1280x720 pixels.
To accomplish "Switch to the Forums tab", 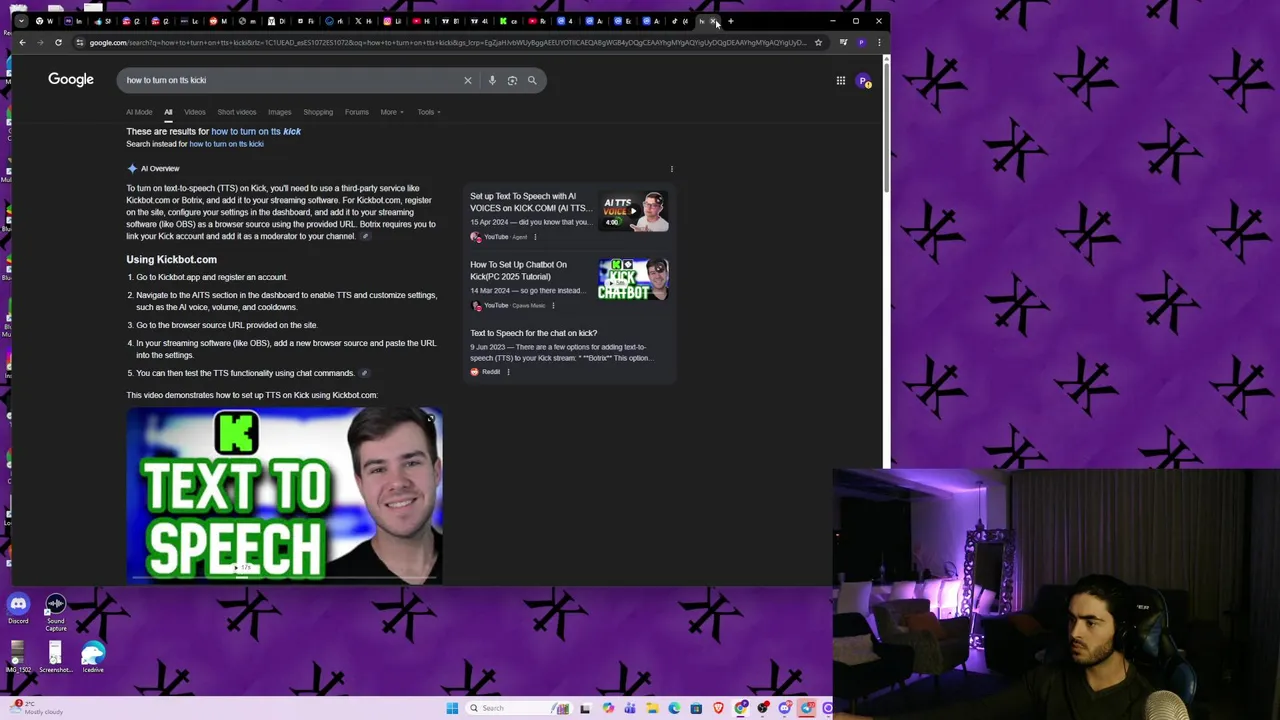I will 357,112.
